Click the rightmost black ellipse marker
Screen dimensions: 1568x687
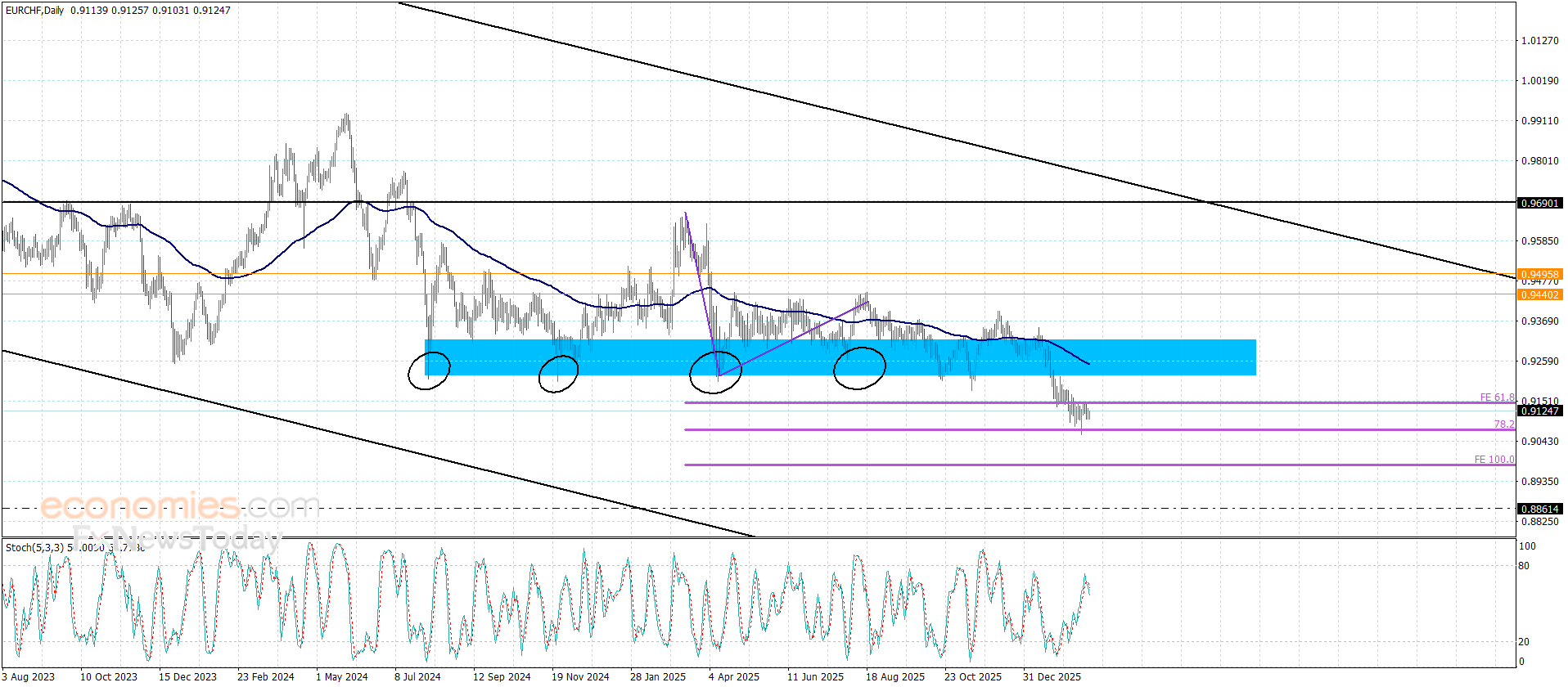tap(859, 368)
